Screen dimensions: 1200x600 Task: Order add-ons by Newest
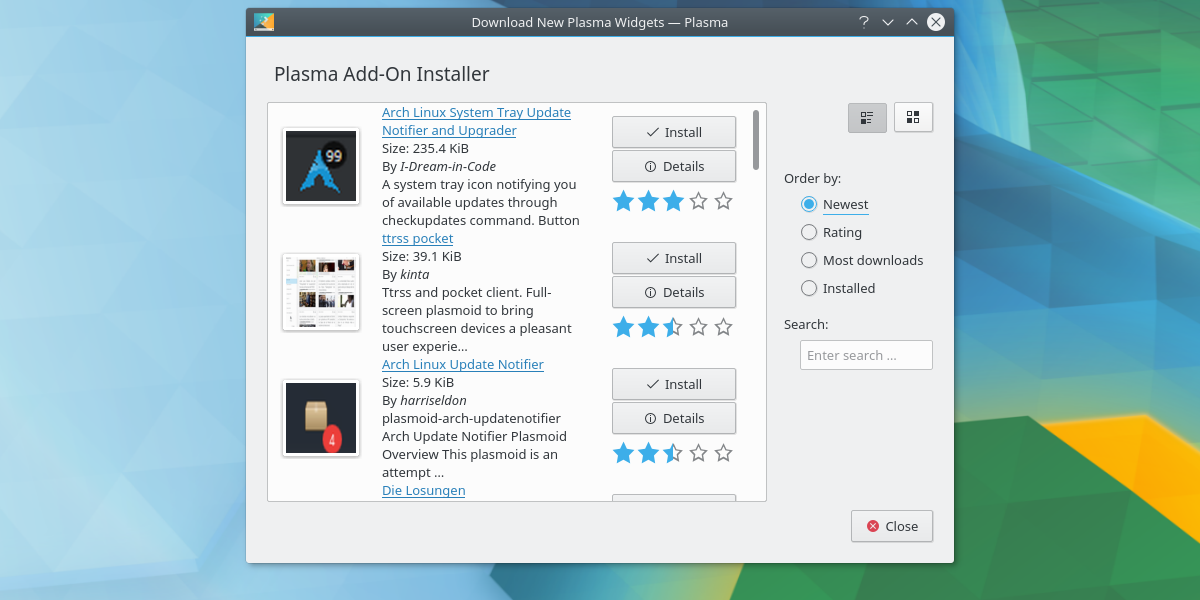[x=835, y=204]
